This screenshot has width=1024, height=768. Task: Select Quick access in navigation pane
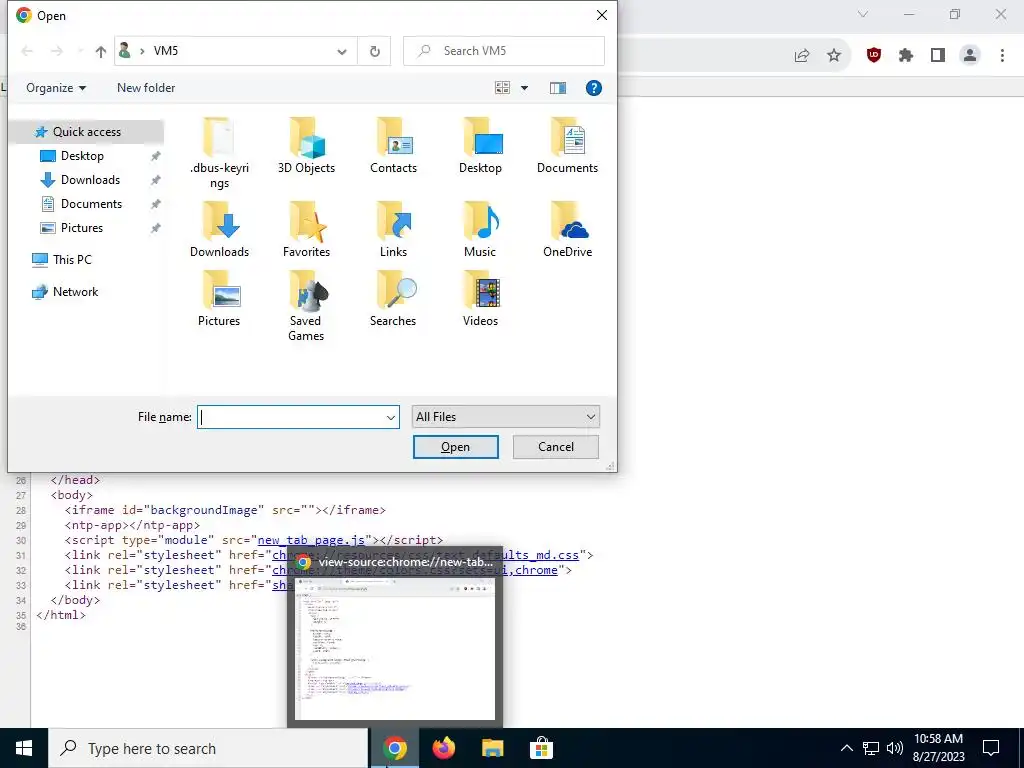pos(87,132)
